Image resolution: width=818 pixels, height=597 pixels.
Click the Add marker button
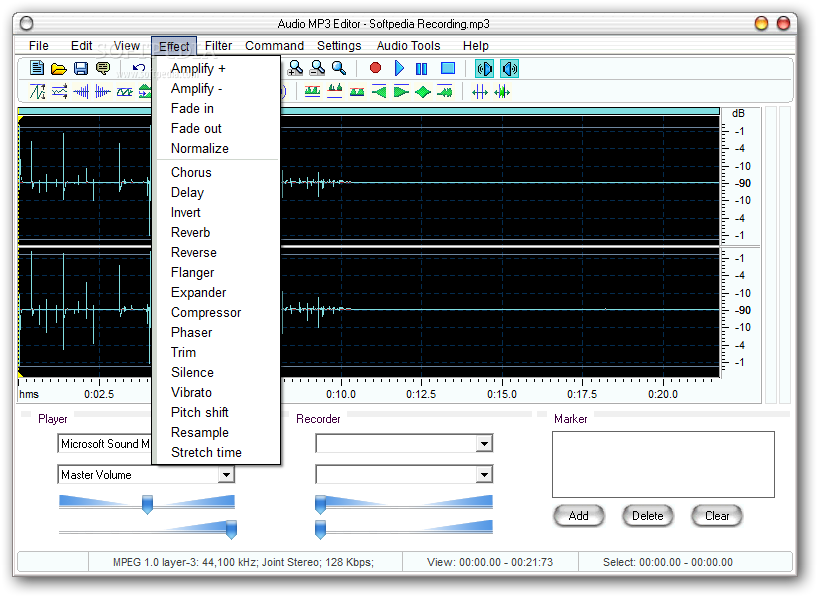click(x=579, y=516)
